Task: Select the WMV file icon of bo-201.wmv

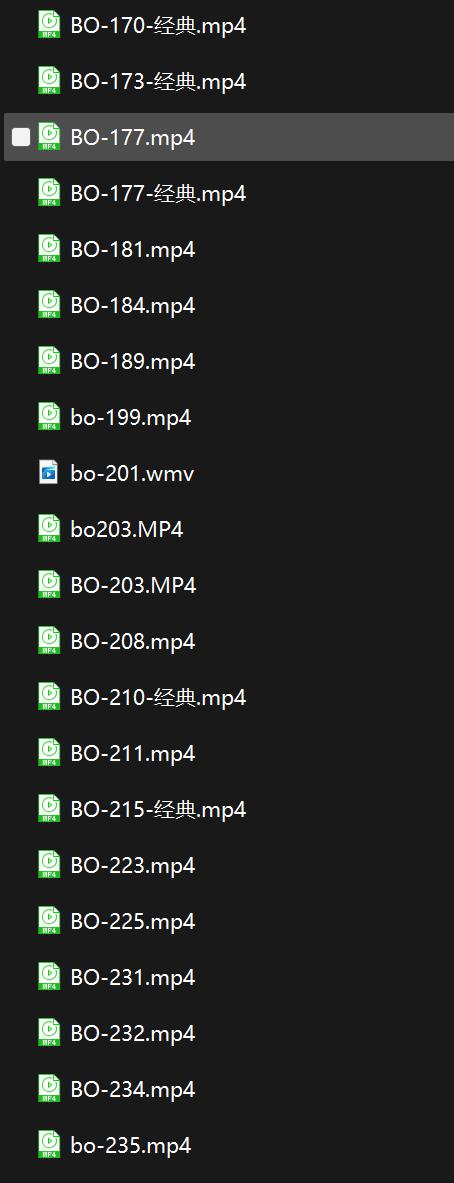Action: click(x=49, y=473)
